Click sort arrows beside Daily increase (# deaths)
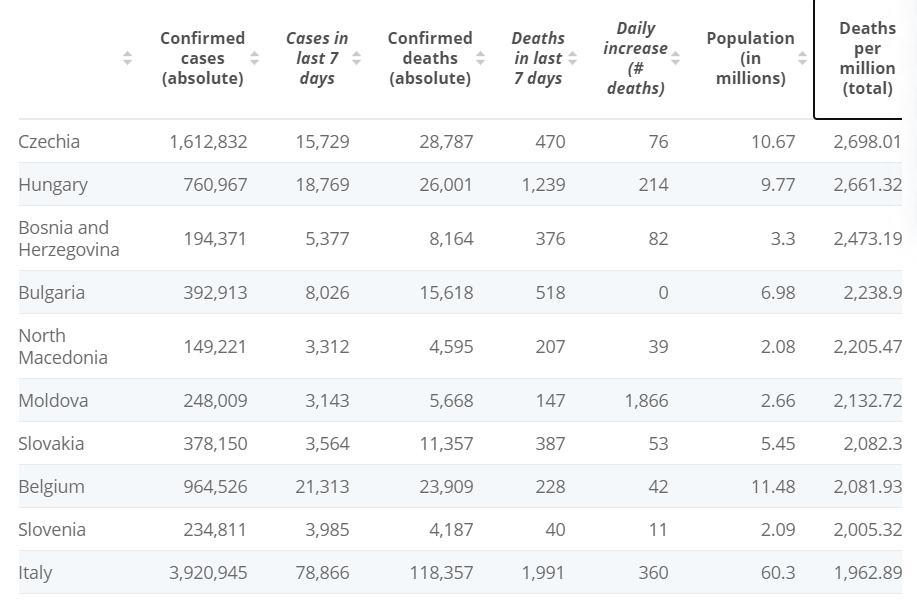 pyautogui.click(x=675, y=58)
